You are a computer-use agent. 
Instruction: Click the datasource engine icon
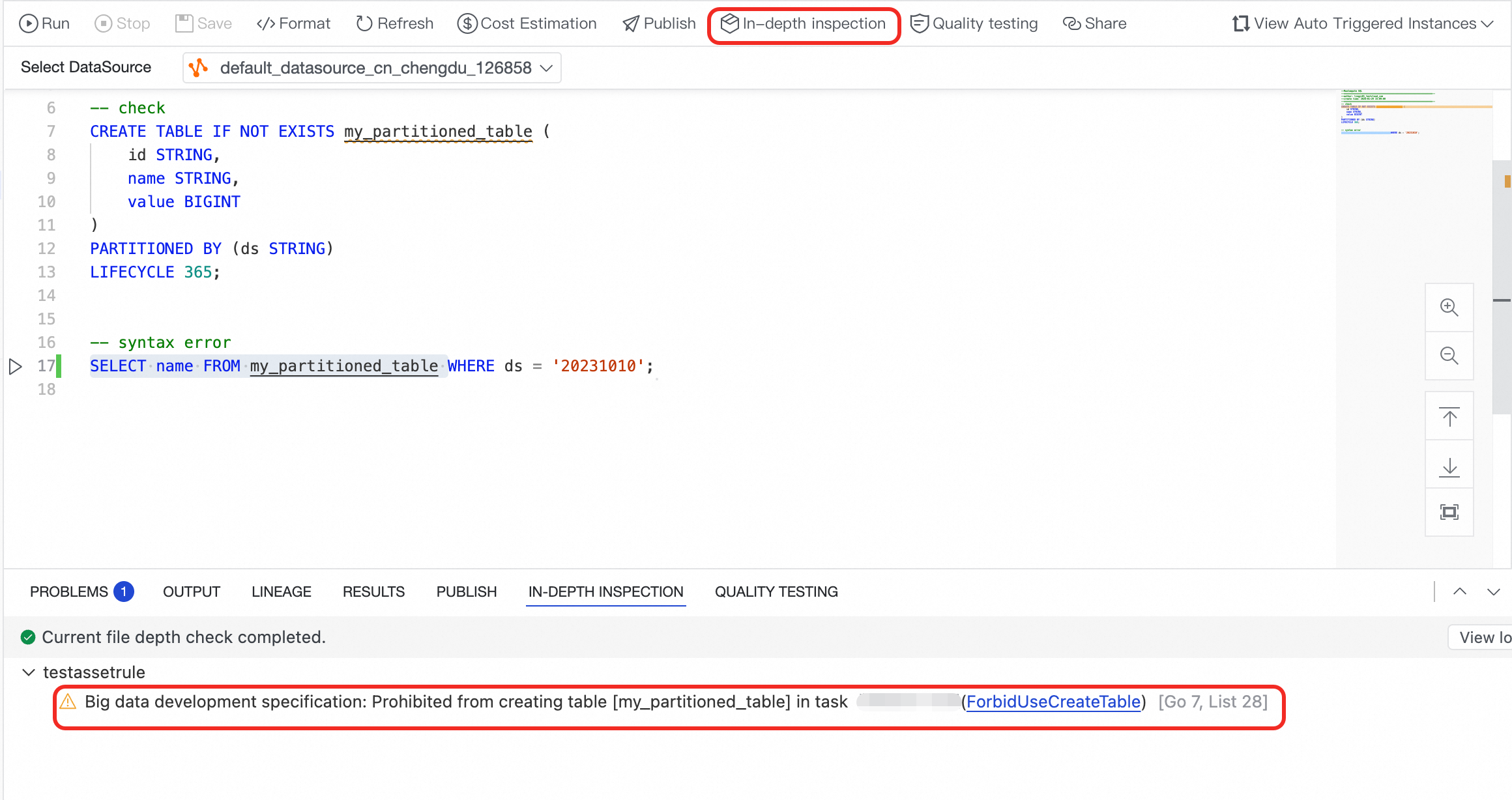point(199,68)
